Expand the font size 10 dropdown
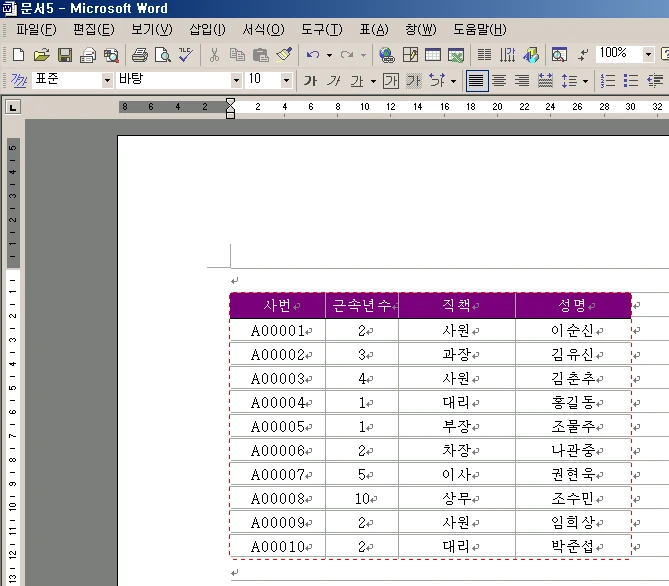The height and width of the screenshot is (586, 669). pos(287,80)
